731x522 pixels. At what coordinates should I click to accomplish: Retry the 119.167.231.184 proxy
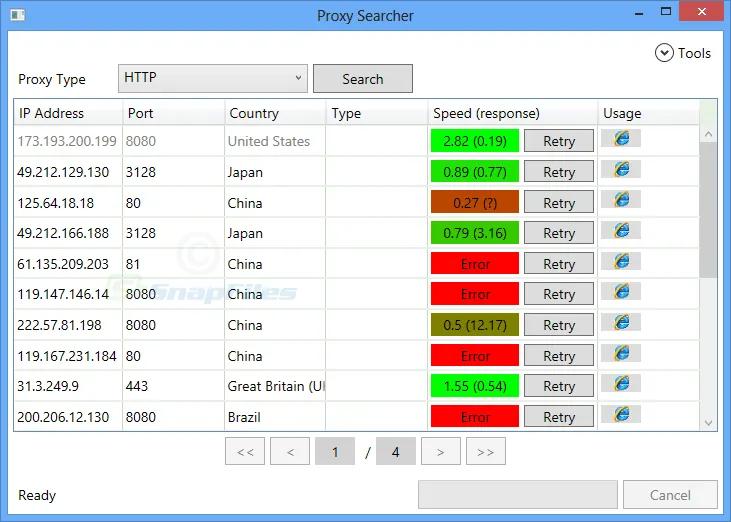559,356
